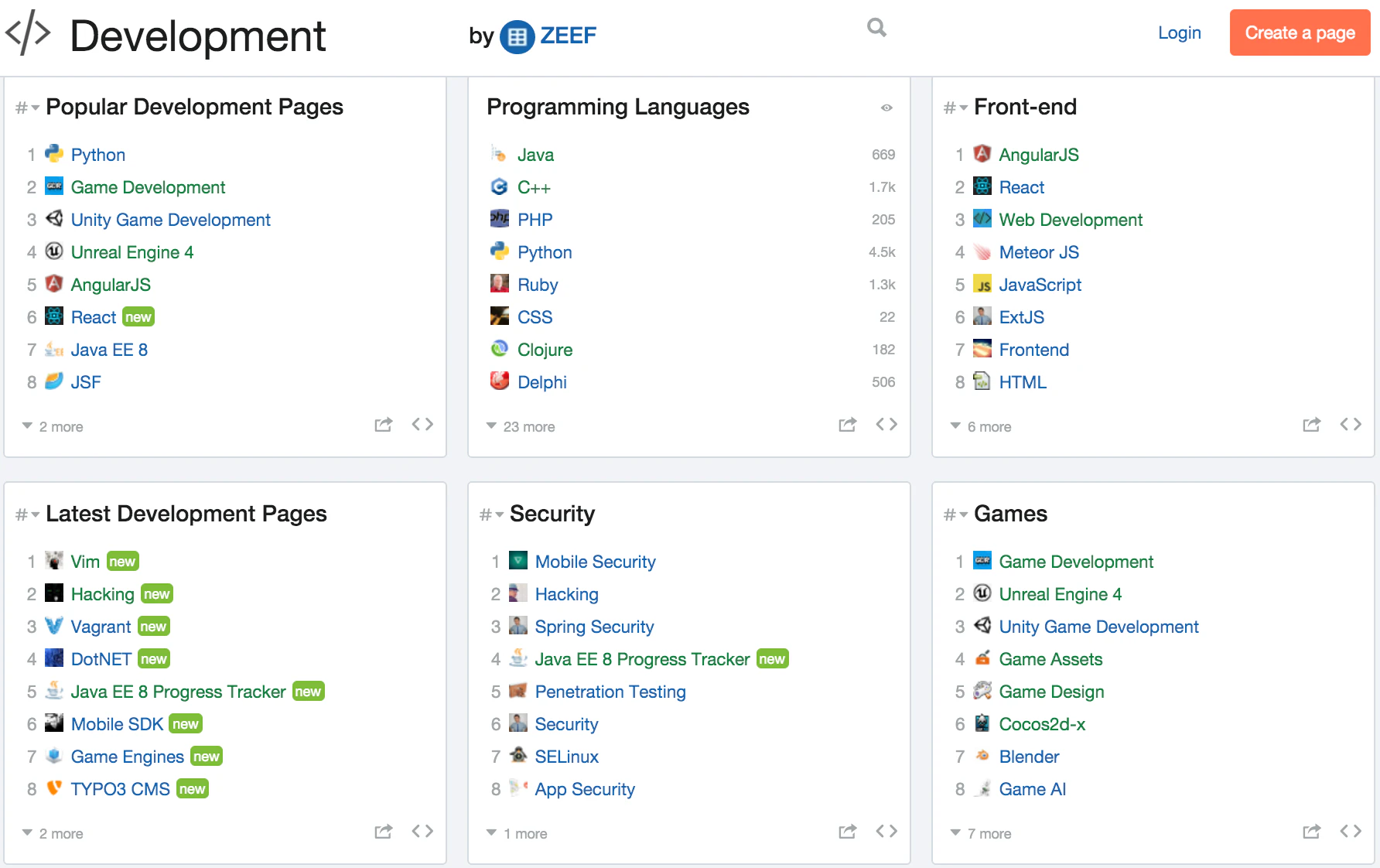Open the Clojure language link
Image resolution: width=1380 pixels, height=868 pixels.
(545, 350)
